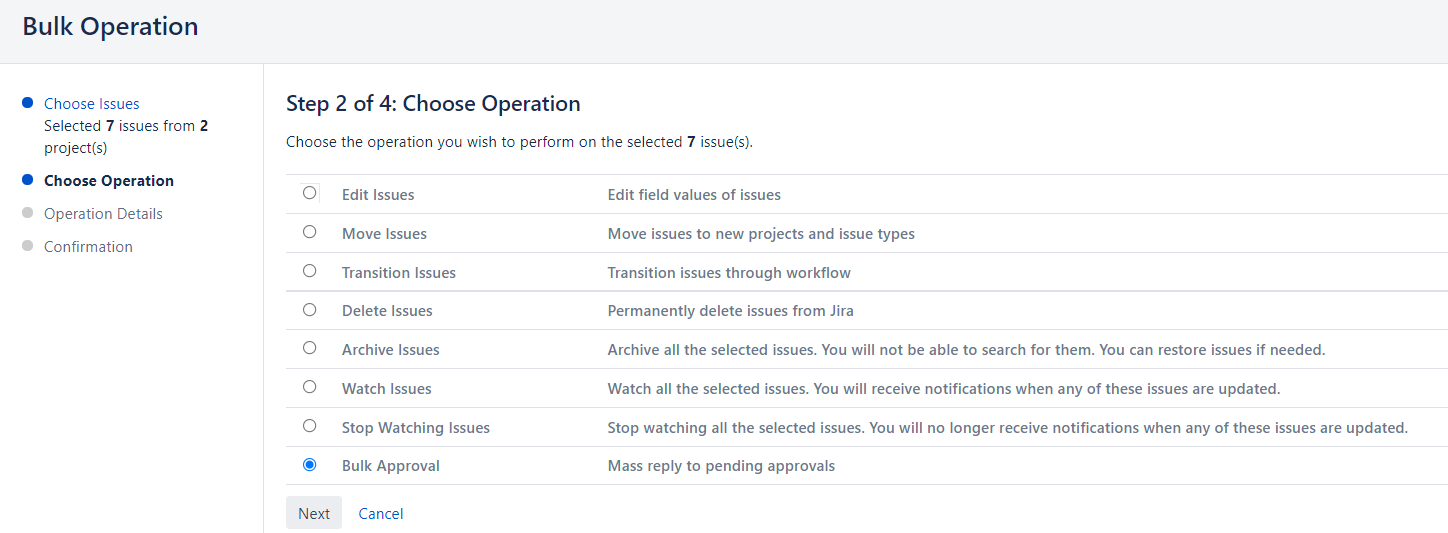Choose the Stop Watching Issues radio button
Image resolution: width=1448 pixels, height=533 pixels.
309,426
